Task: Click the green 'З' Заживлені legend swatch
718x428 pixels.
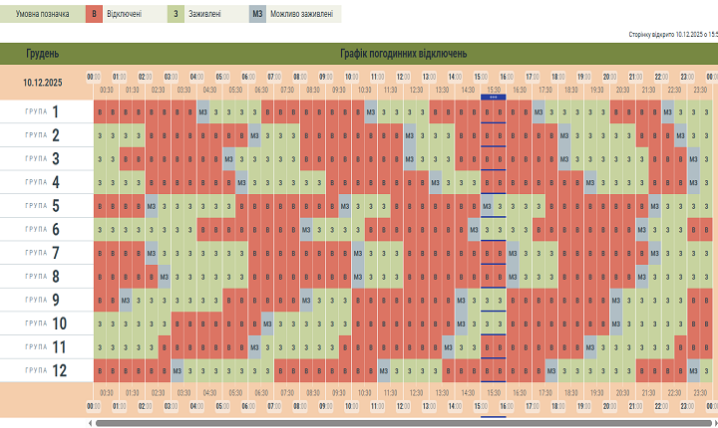Action: 175,15
